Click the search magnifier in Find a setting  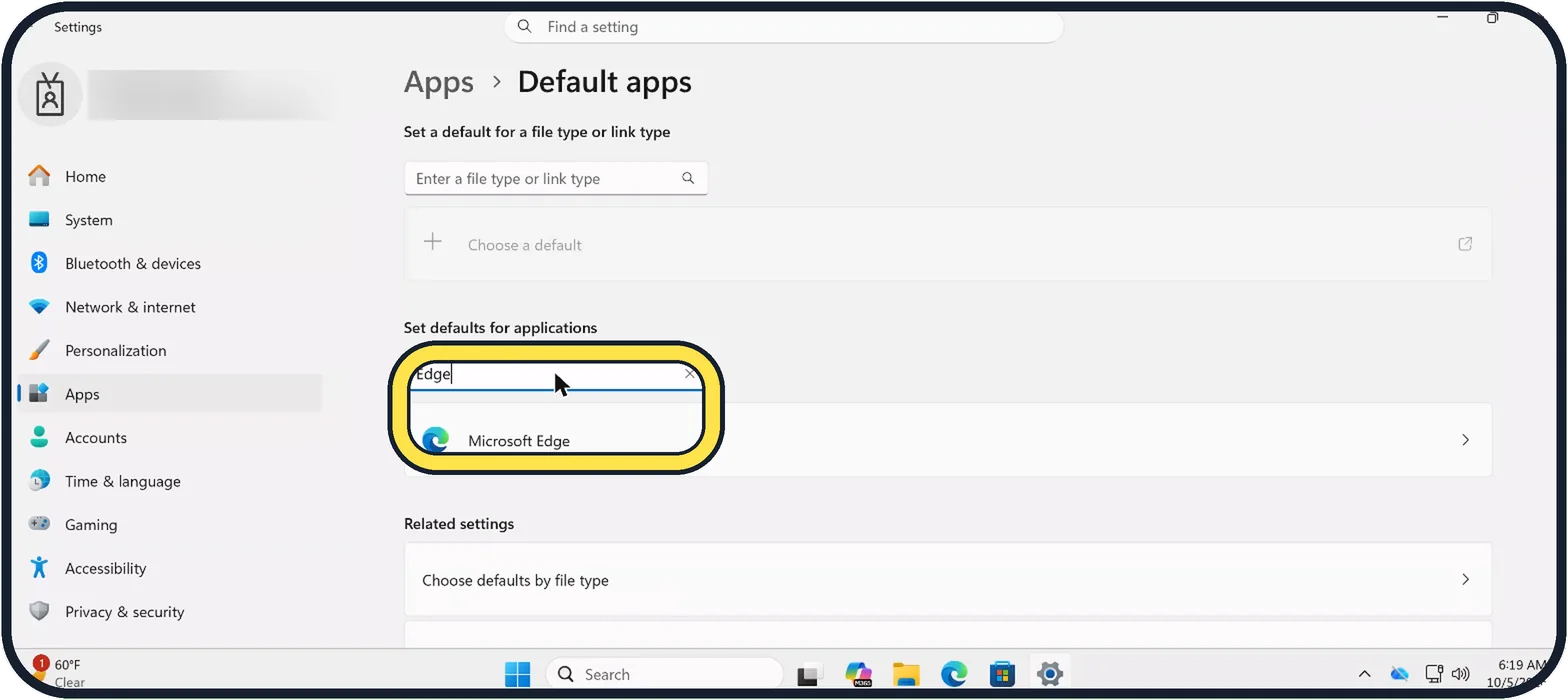(x=525, y=27)
